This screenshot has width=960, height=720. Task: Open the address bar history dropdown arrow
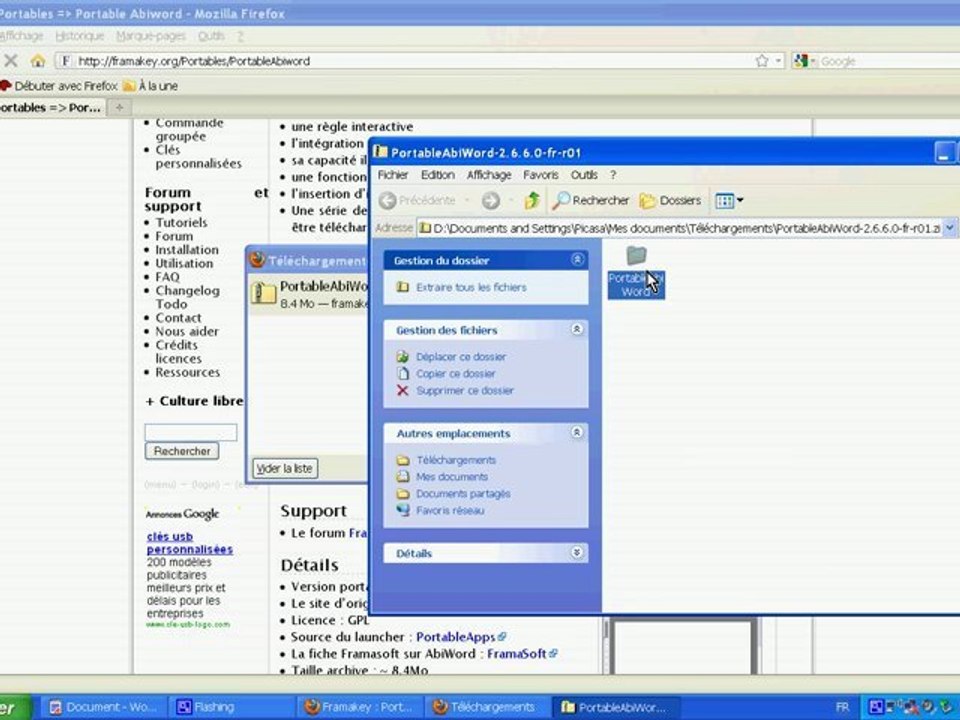pos(778,61)
